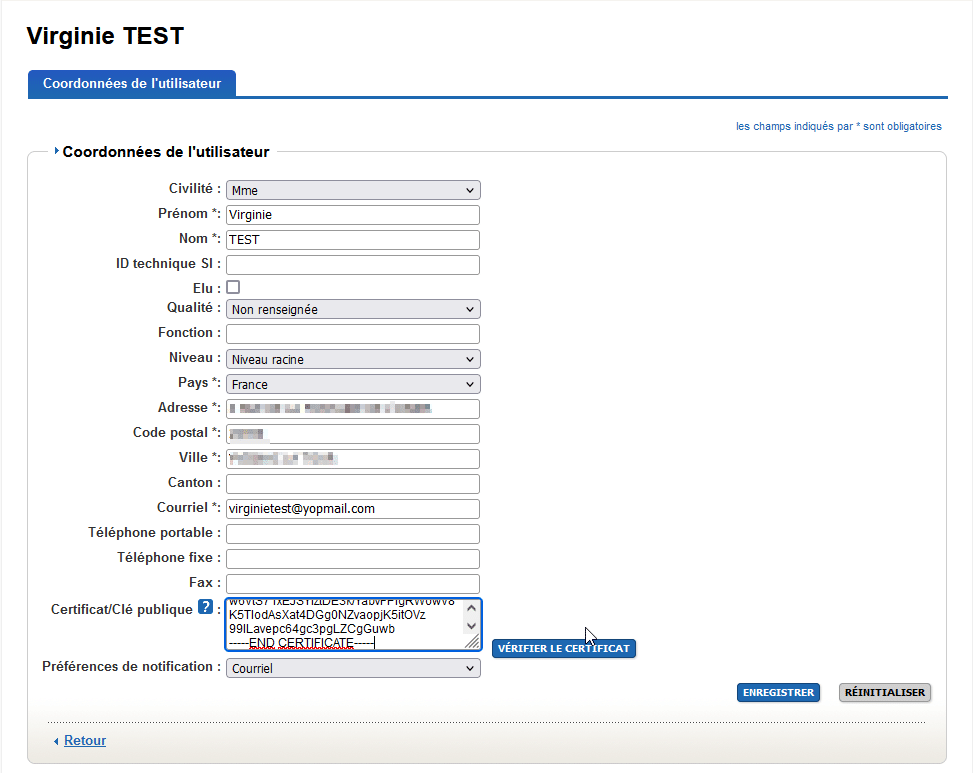Click Vérifier le certificat button
The height and width of the screenshot is (773, 973).
click(x=564, y=649)
